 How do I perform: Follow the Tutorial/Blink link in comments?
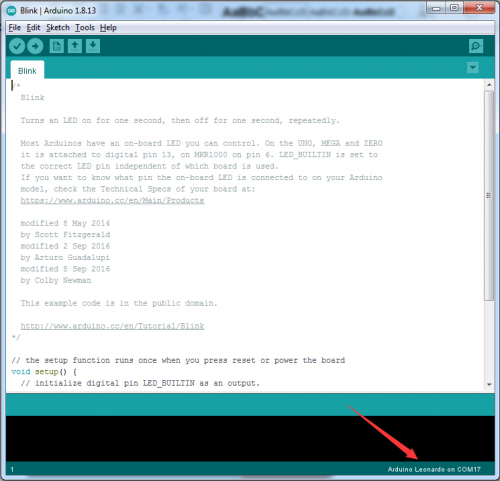click(112, 326)
